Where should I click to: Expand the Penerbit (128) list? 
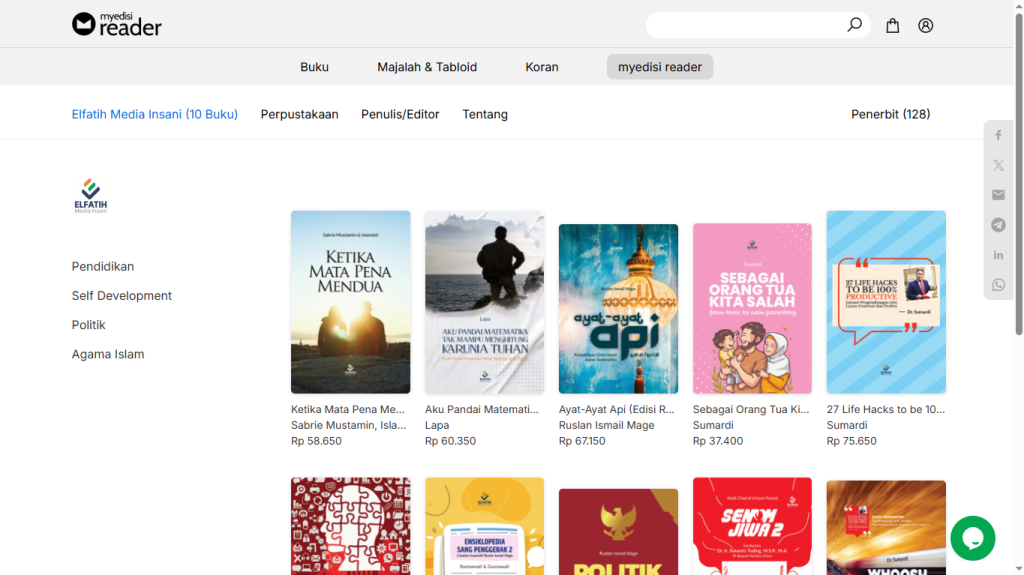[890, 114]
